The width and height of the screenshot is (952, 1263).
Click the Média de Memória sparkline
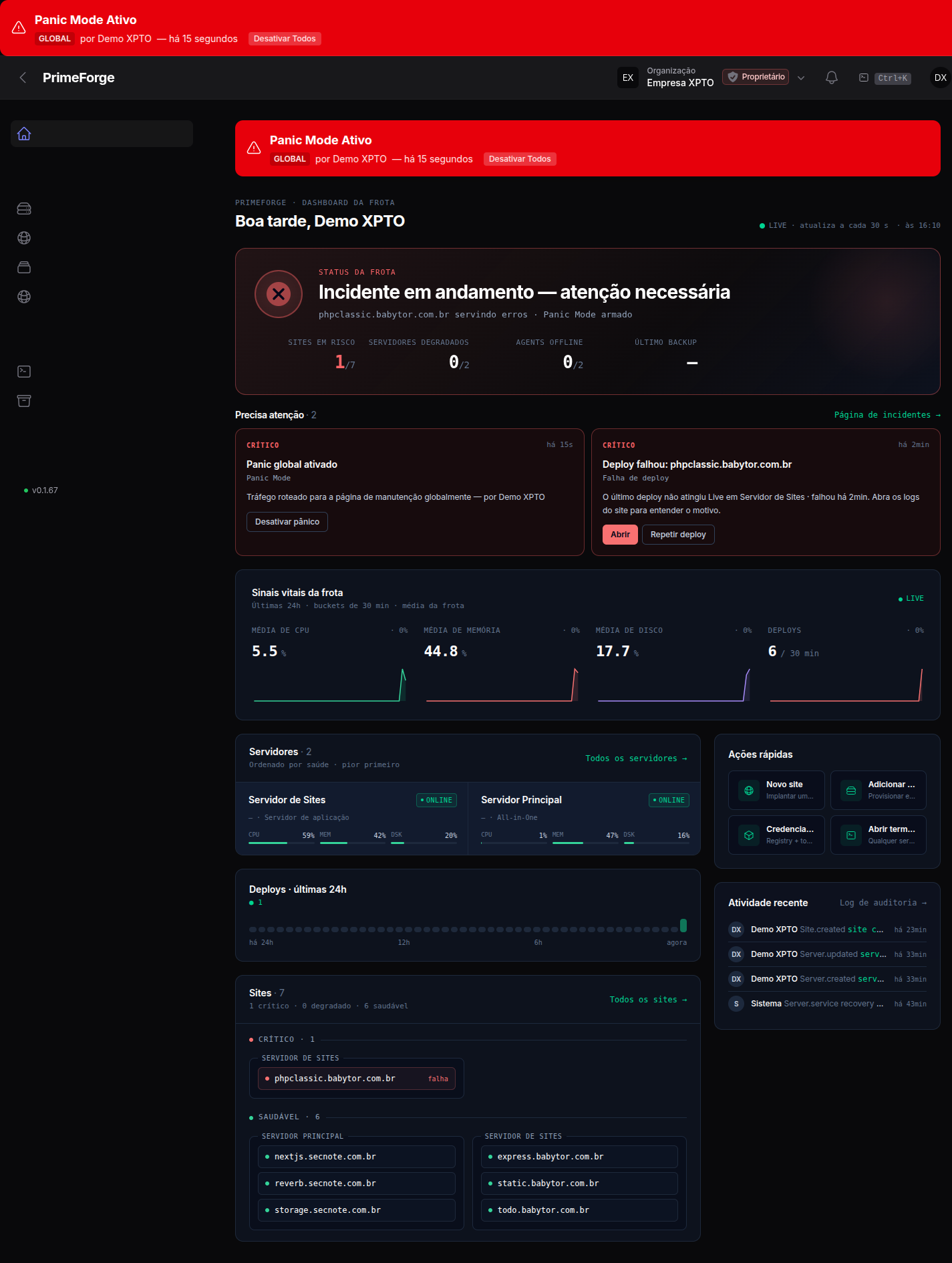(502, 684)
